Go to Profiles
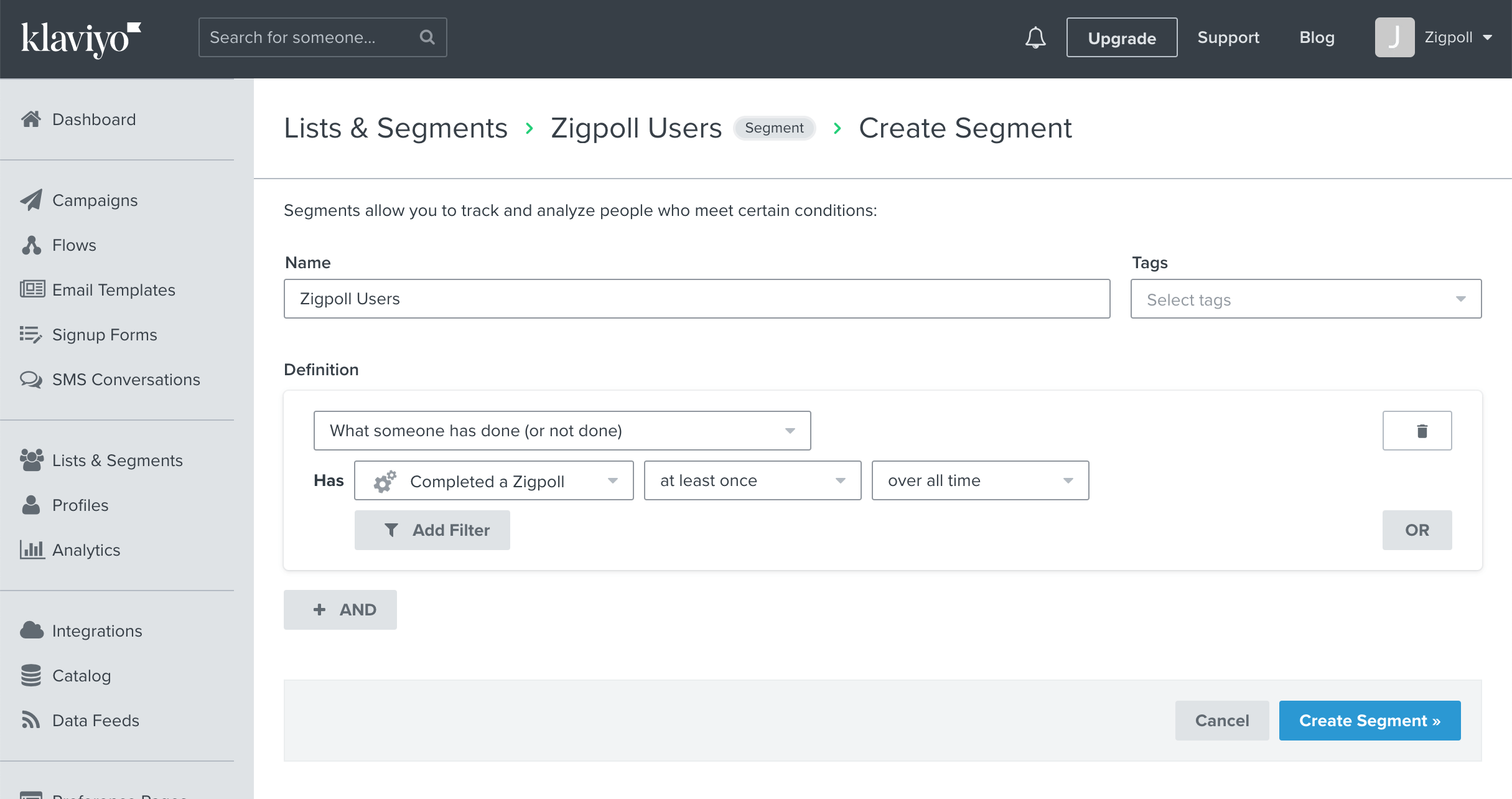Screen dimensions: 1512x799 80,505
